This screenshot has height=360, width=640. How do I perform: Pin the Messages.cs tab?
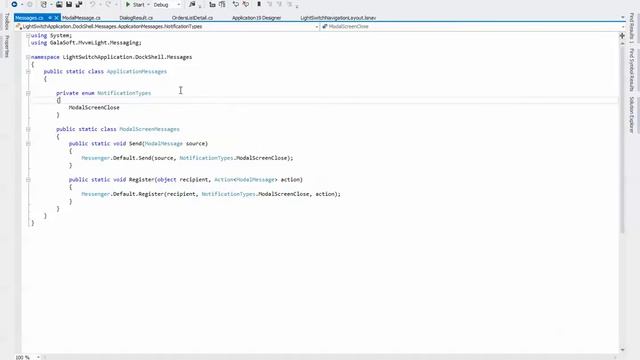pyautogui.click(x=50, y=18)
